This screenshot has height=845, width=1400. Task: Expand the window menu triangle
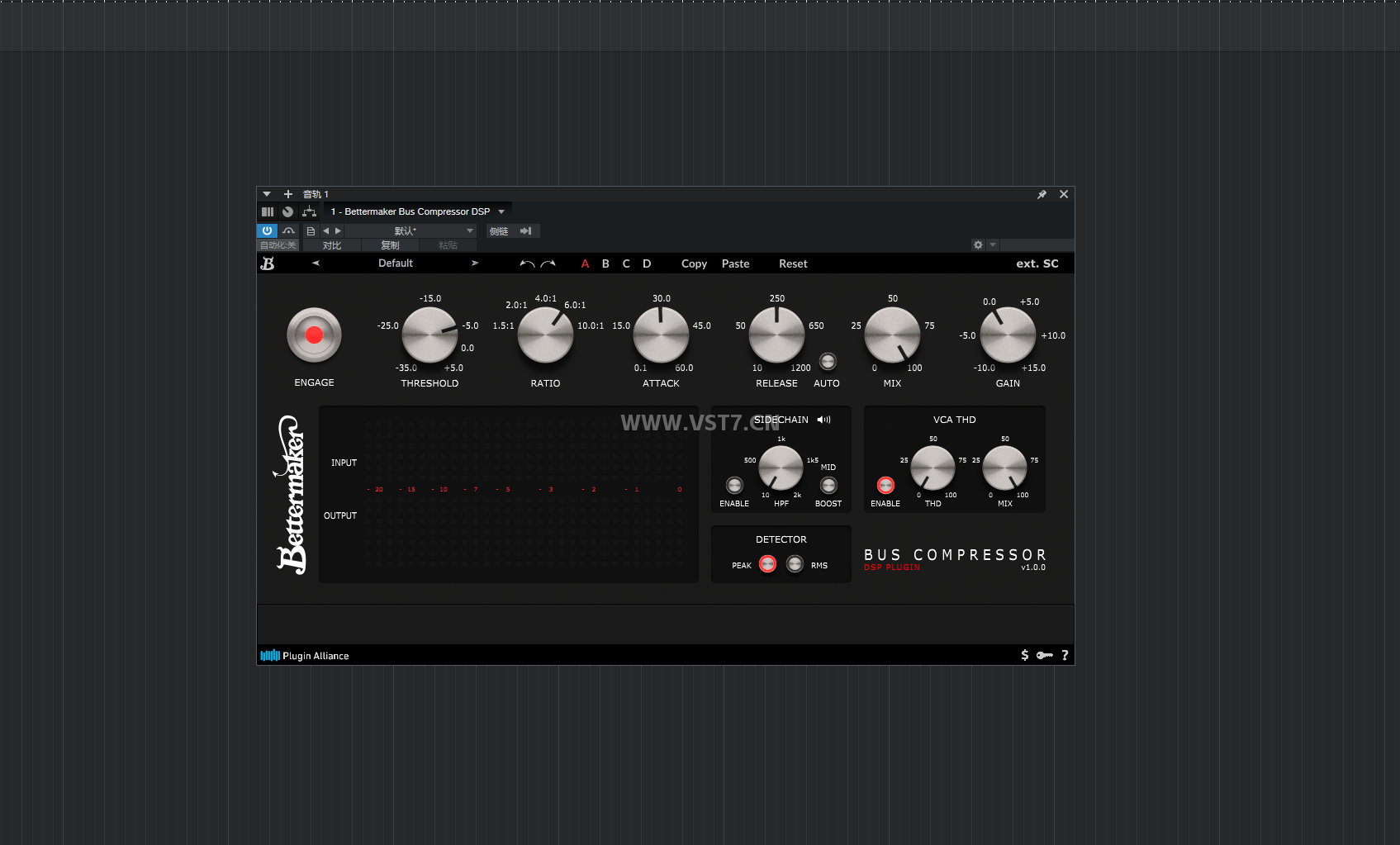(267, 194)
